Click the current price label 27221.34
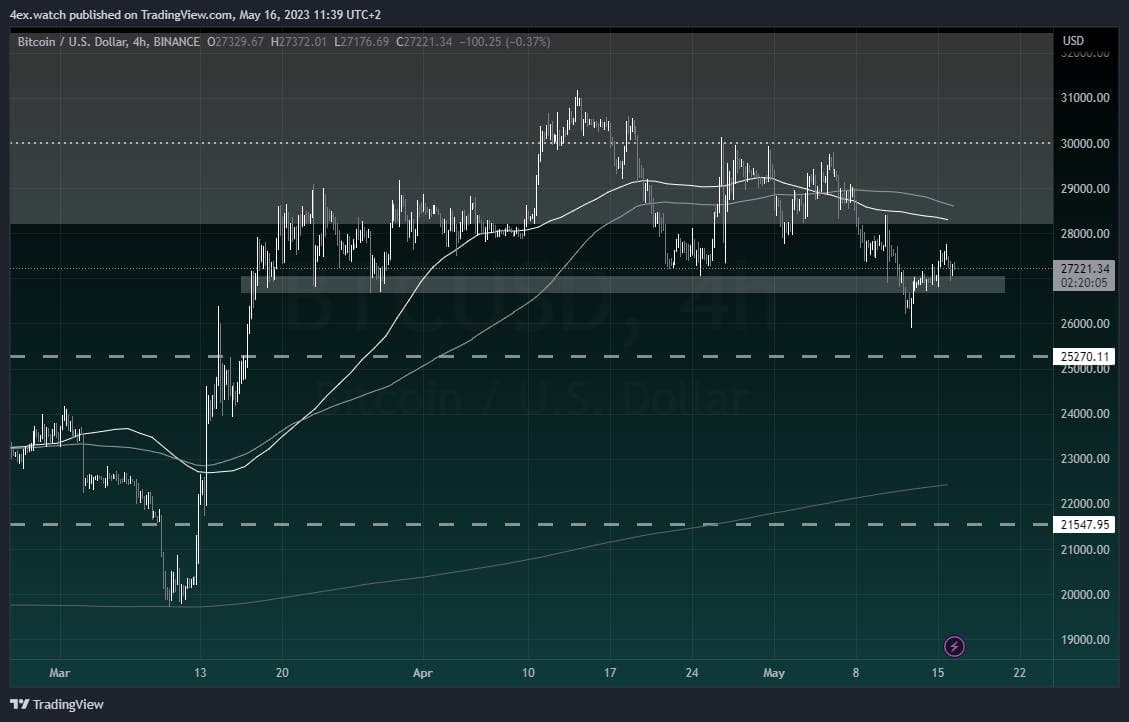The height and width of the screenshot is (722, 1129). 1084,269
